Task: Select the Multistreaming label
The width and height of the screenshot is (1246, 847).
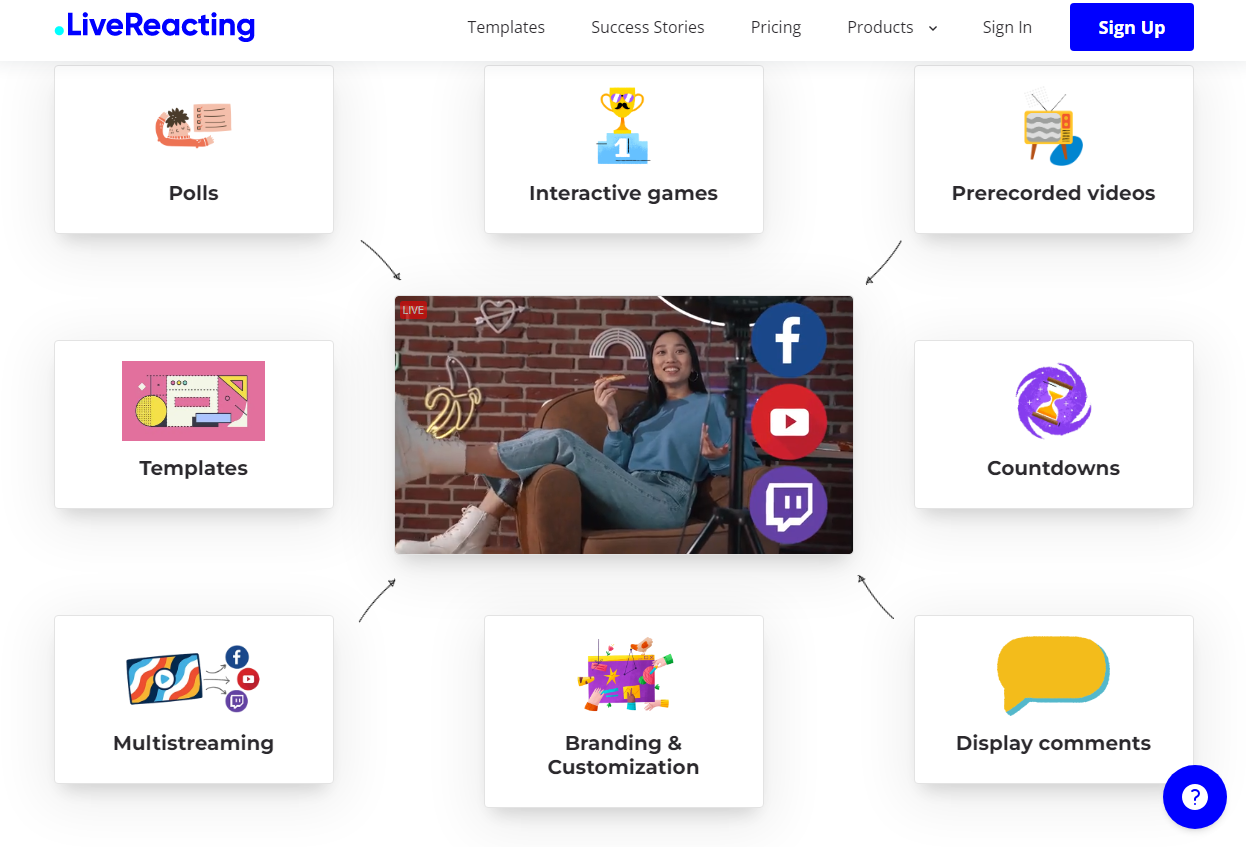Action: [193, 743]
